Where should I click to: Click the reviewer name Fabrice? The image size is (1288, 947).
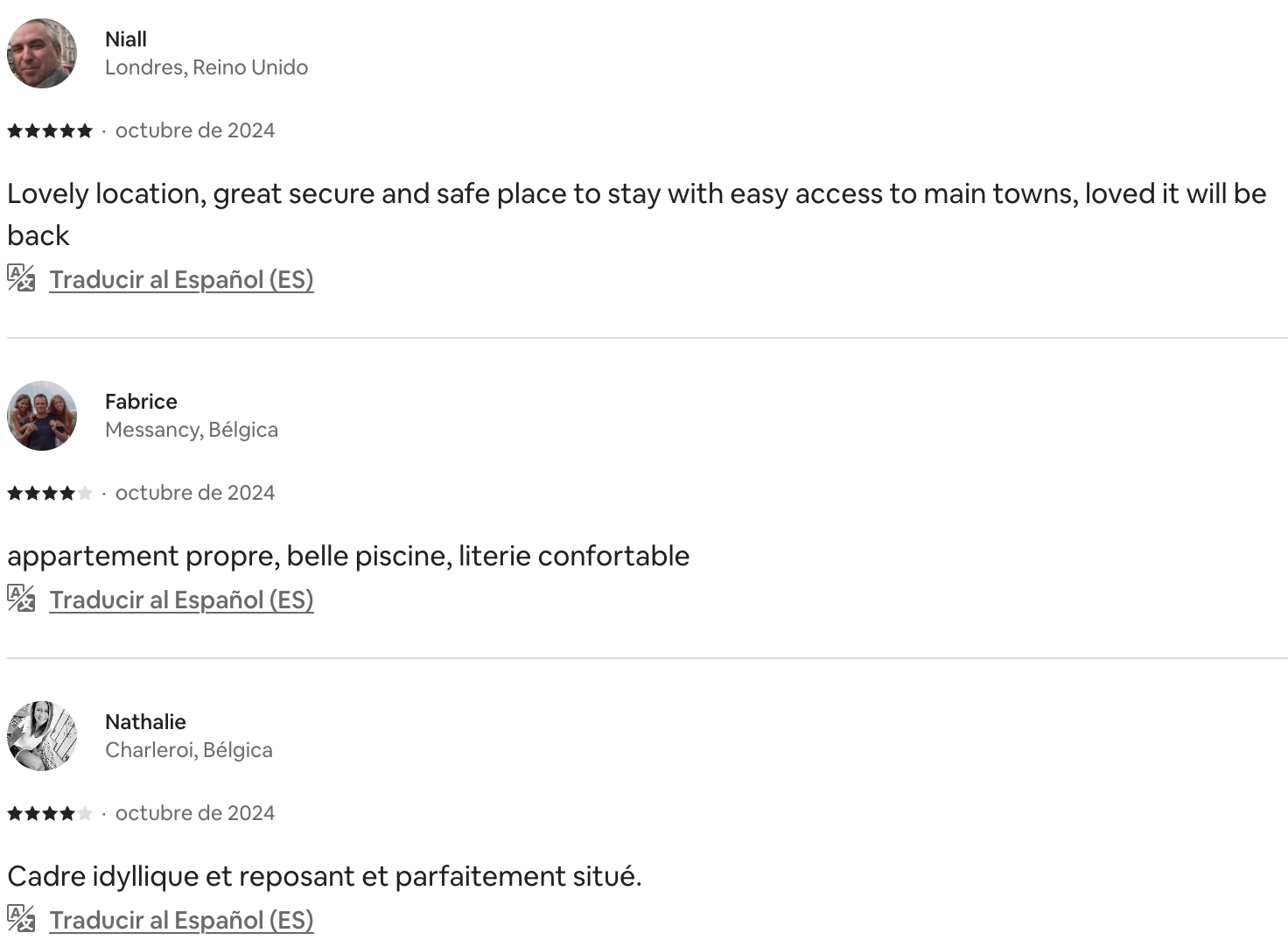[x=141, y=402]
